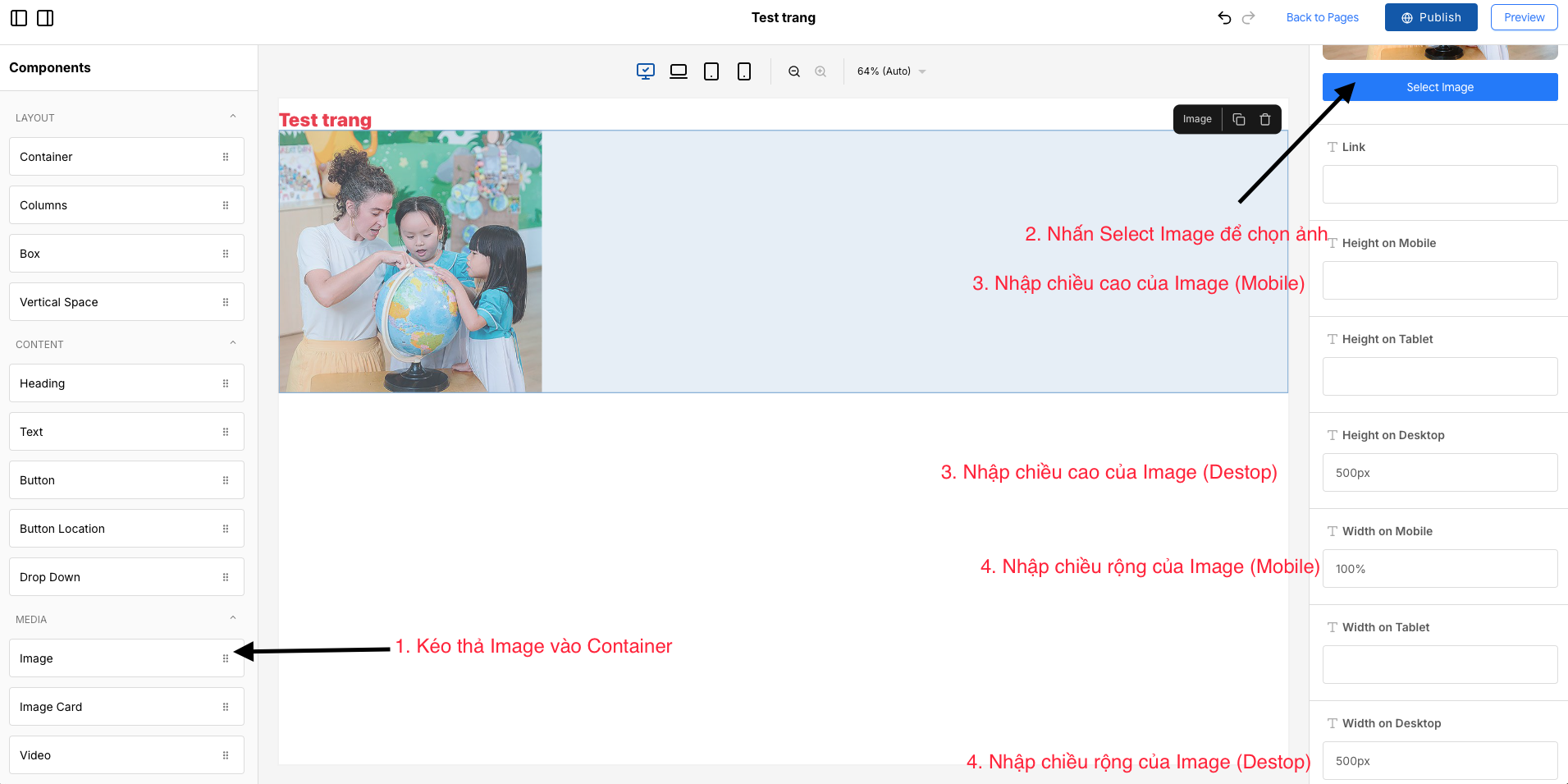Switch to laptop preview device icon

pyautogui.click(x=679, y=71)
